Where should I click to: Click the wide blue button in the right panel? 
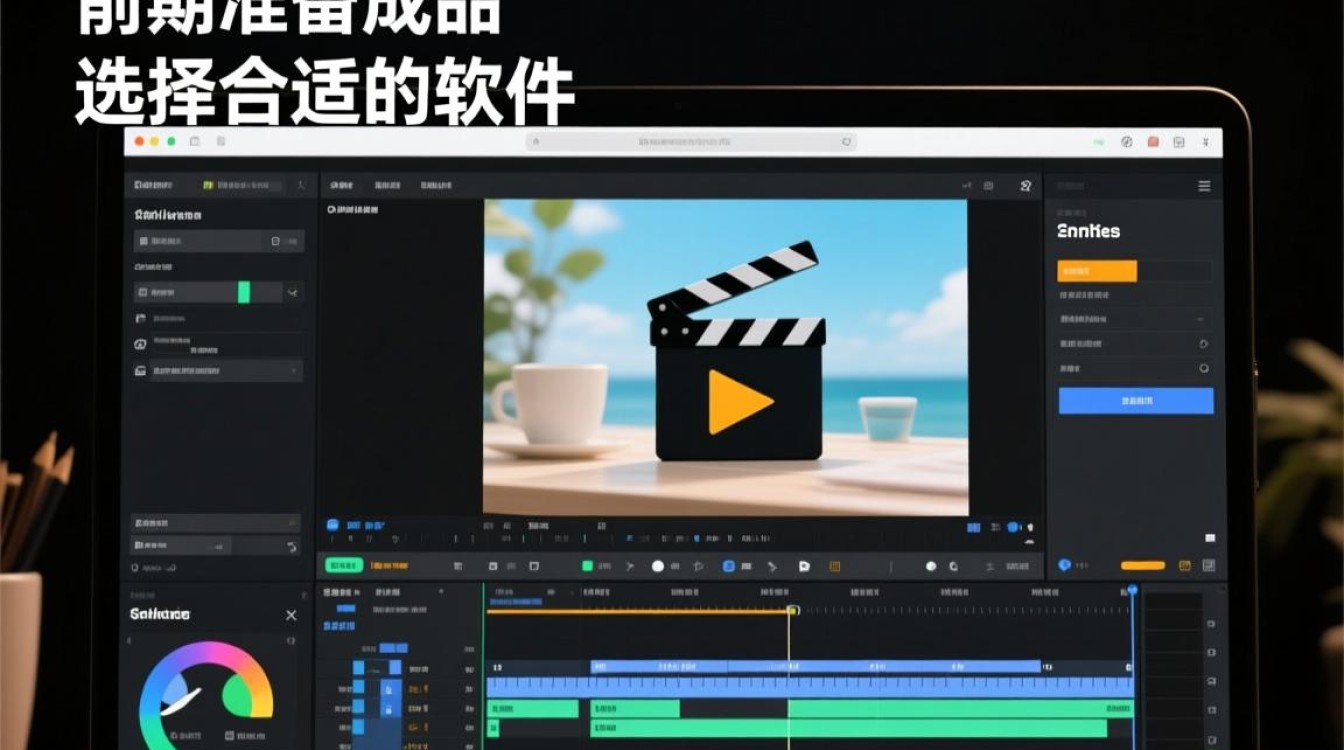pyautogui.click(x=1136, y=401)
